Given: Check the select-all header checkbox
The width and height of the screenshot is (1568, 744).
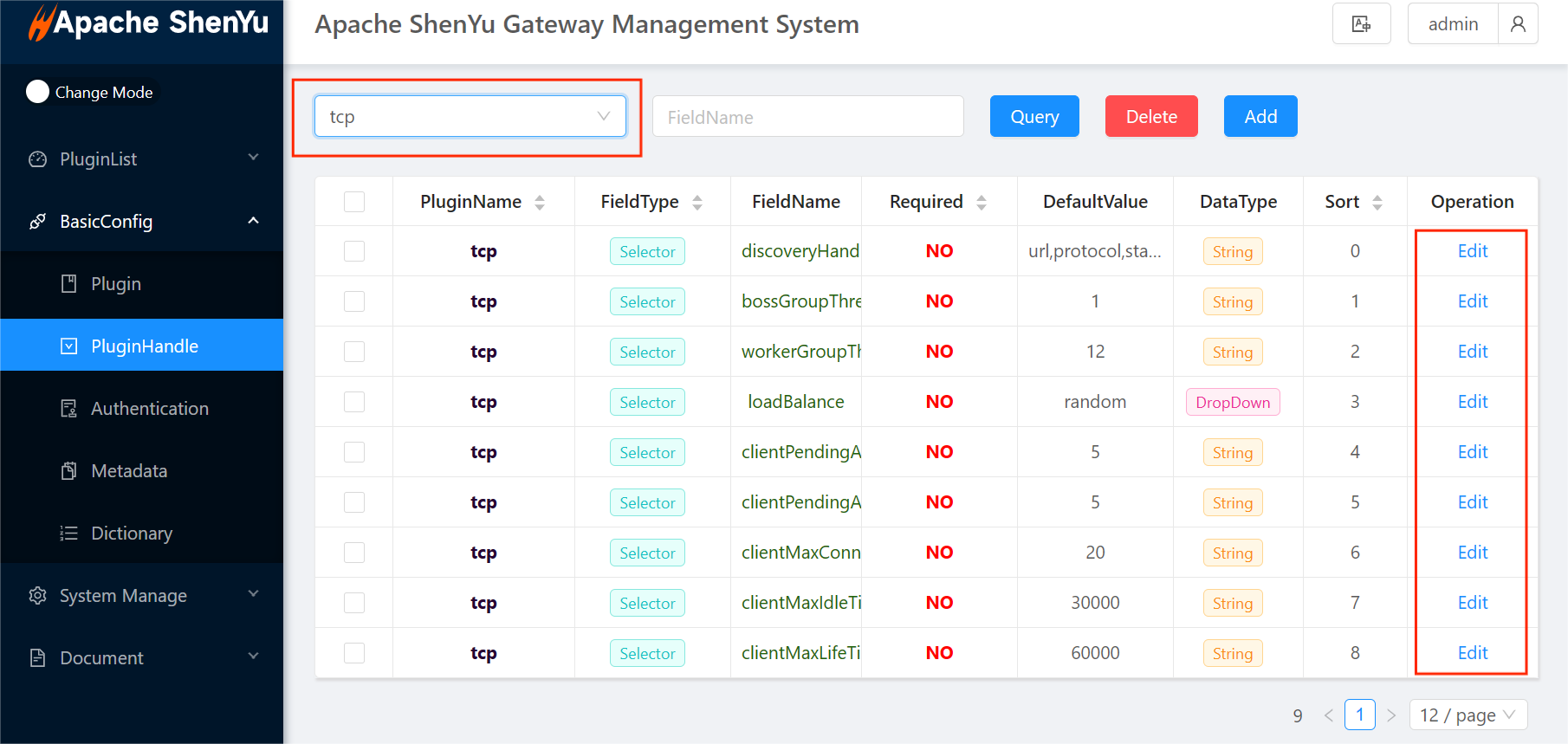Looking at the screenshot, I should [354, 202].
